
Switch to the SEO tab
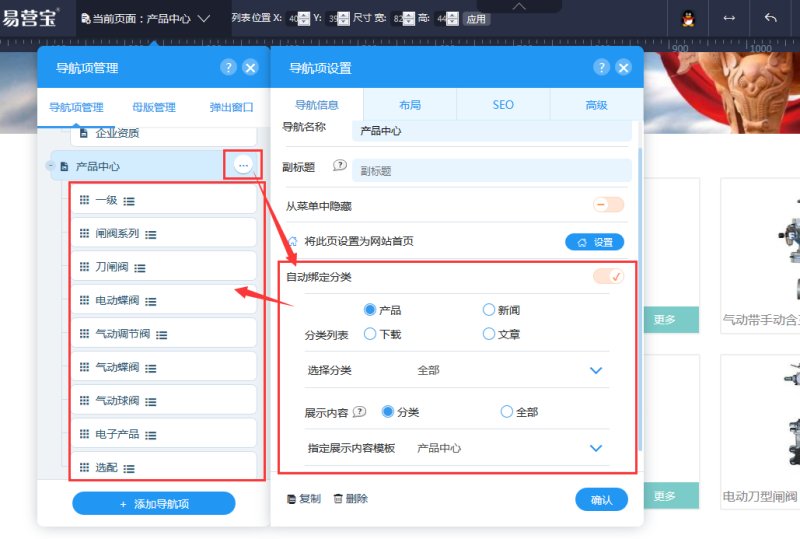pos(503,105)
